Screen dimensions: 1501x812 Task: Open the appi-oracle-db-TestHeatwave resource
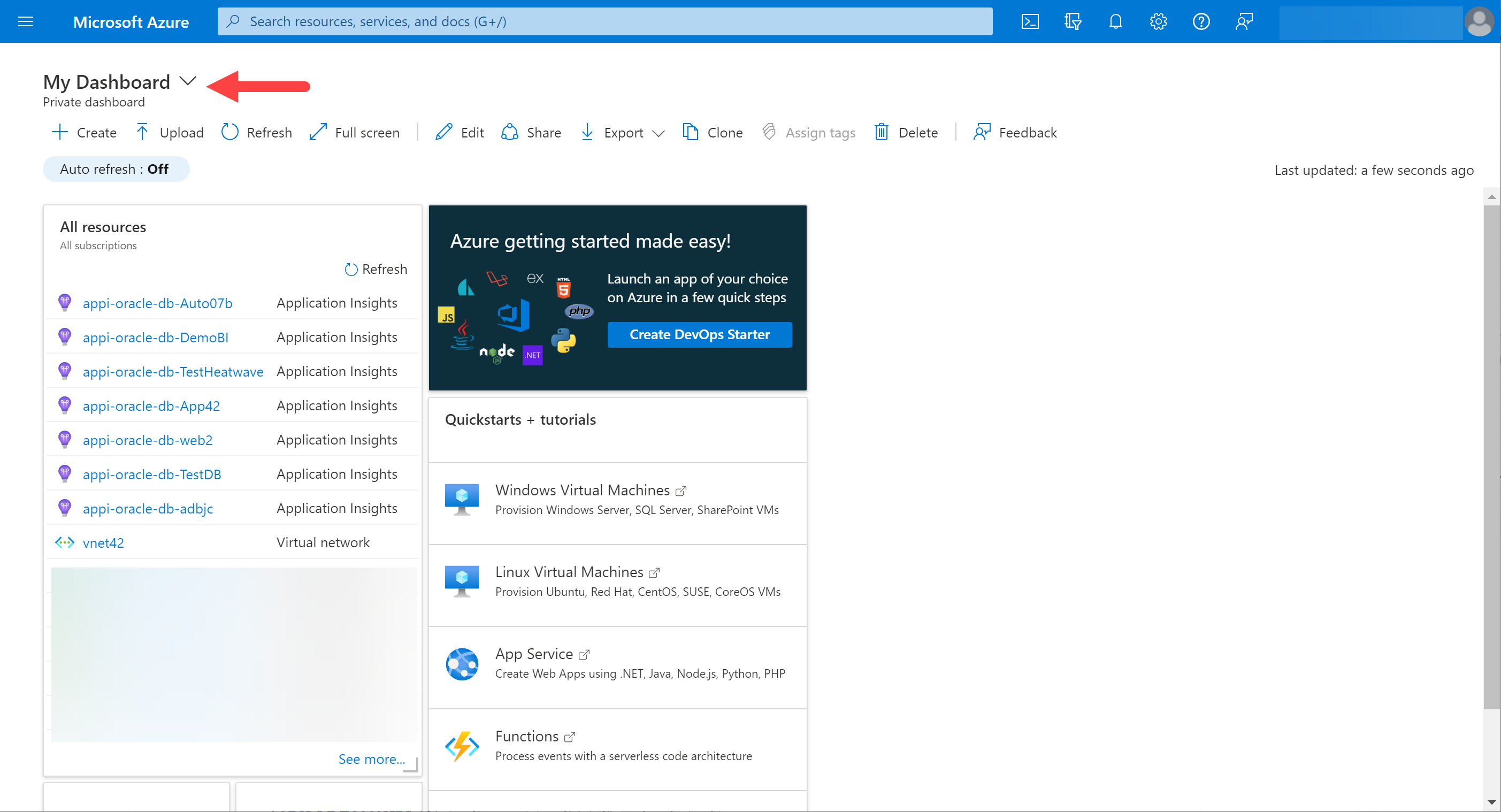click(x=173, y=372)
